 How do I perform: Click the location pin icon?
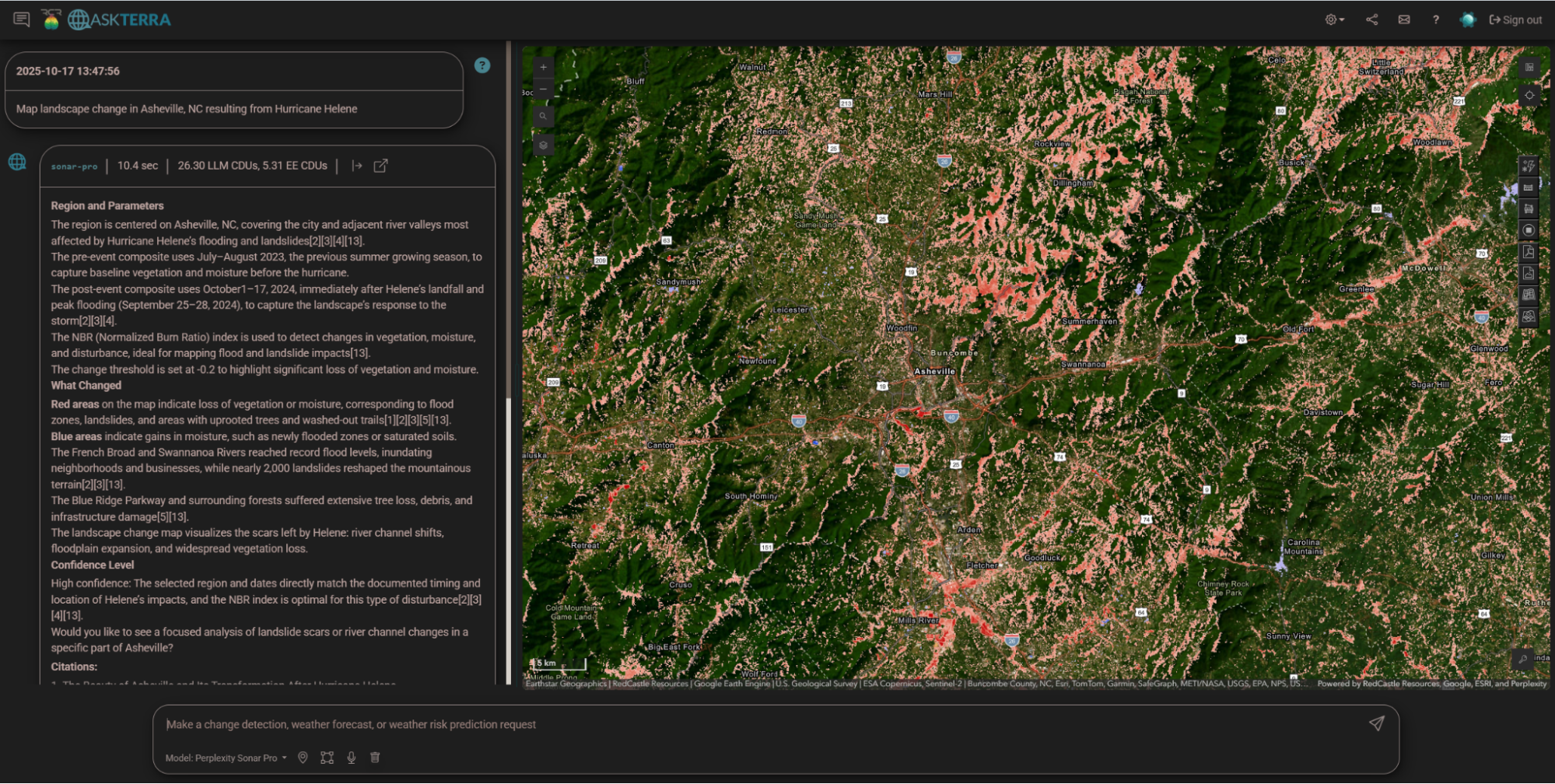(303, 758)
